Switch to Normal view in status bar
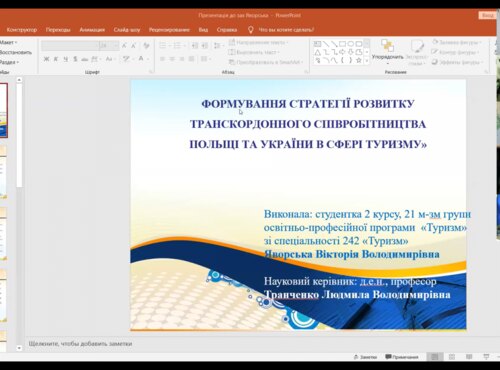The height and width of the screenshot is (370, 500). pos(435,357)
